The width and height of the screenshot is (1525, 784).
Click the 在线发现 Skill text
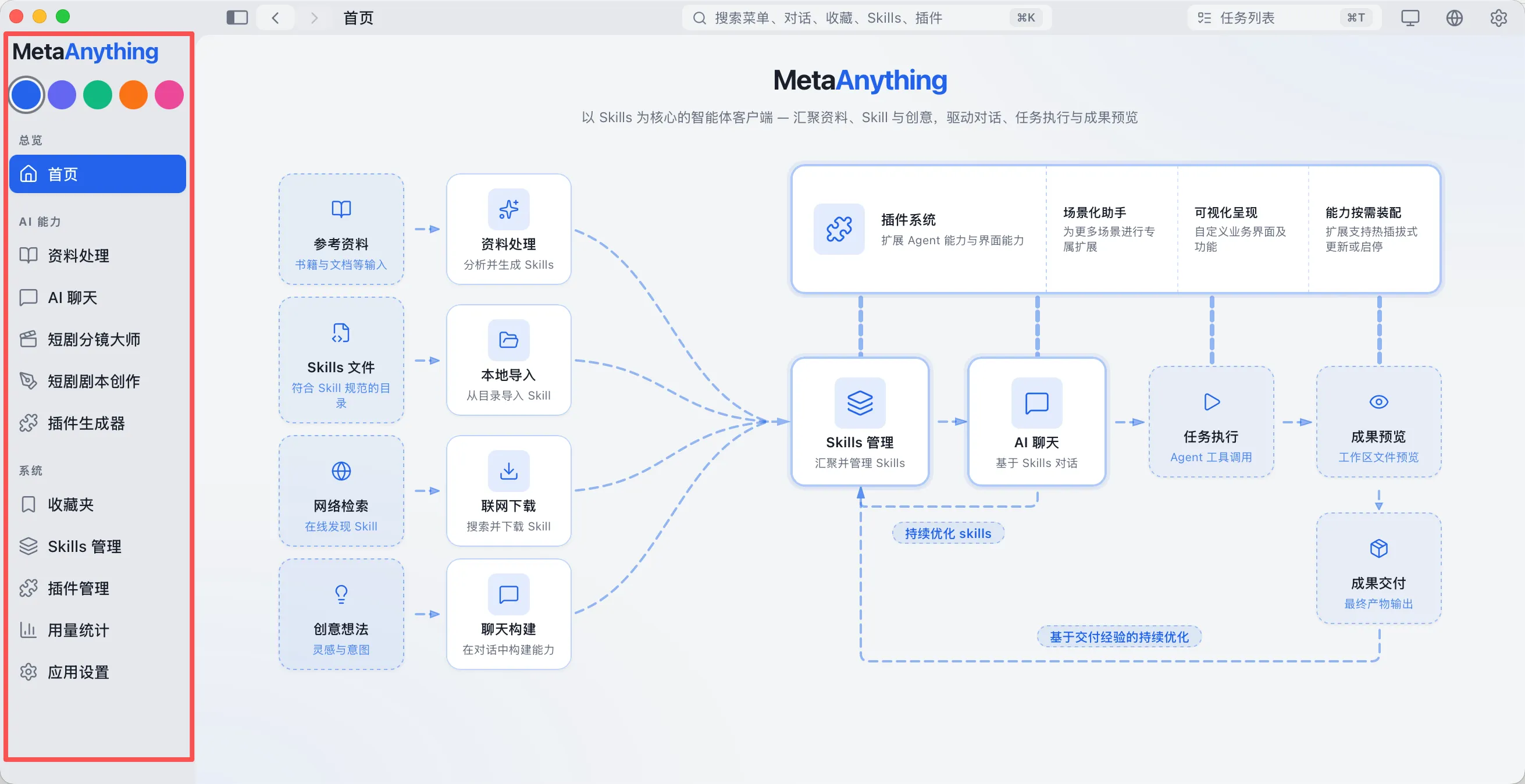[x=341, y=526]
